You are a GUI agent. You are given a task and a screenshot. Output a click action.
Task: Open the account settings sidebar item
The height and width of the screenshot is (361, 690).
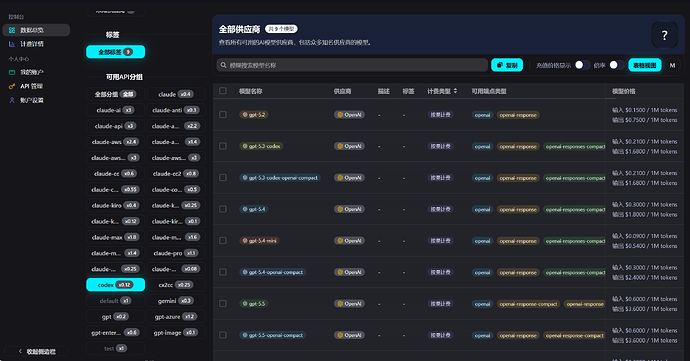point(37,100)
